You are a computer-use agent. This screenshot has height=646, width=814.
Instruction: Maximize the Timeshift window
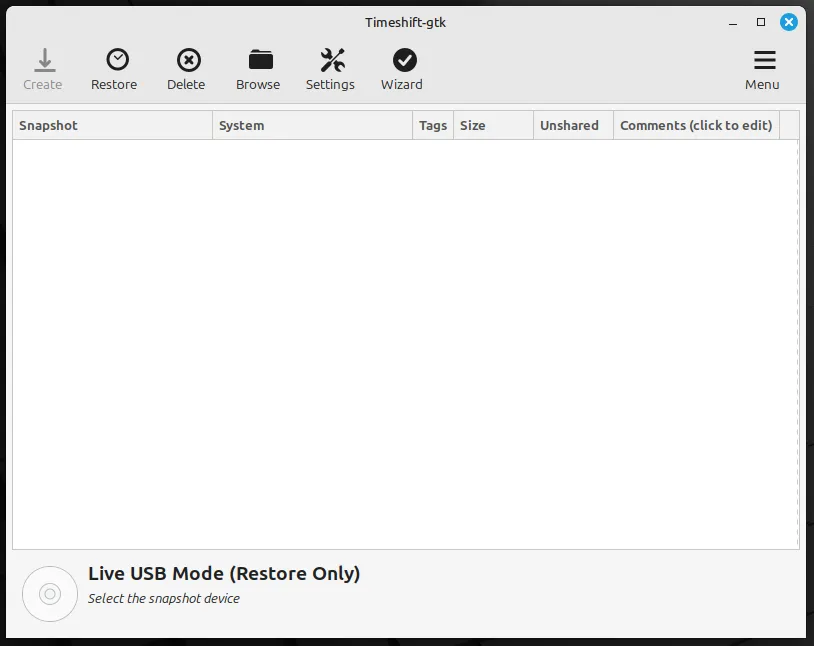click(761, 21)
